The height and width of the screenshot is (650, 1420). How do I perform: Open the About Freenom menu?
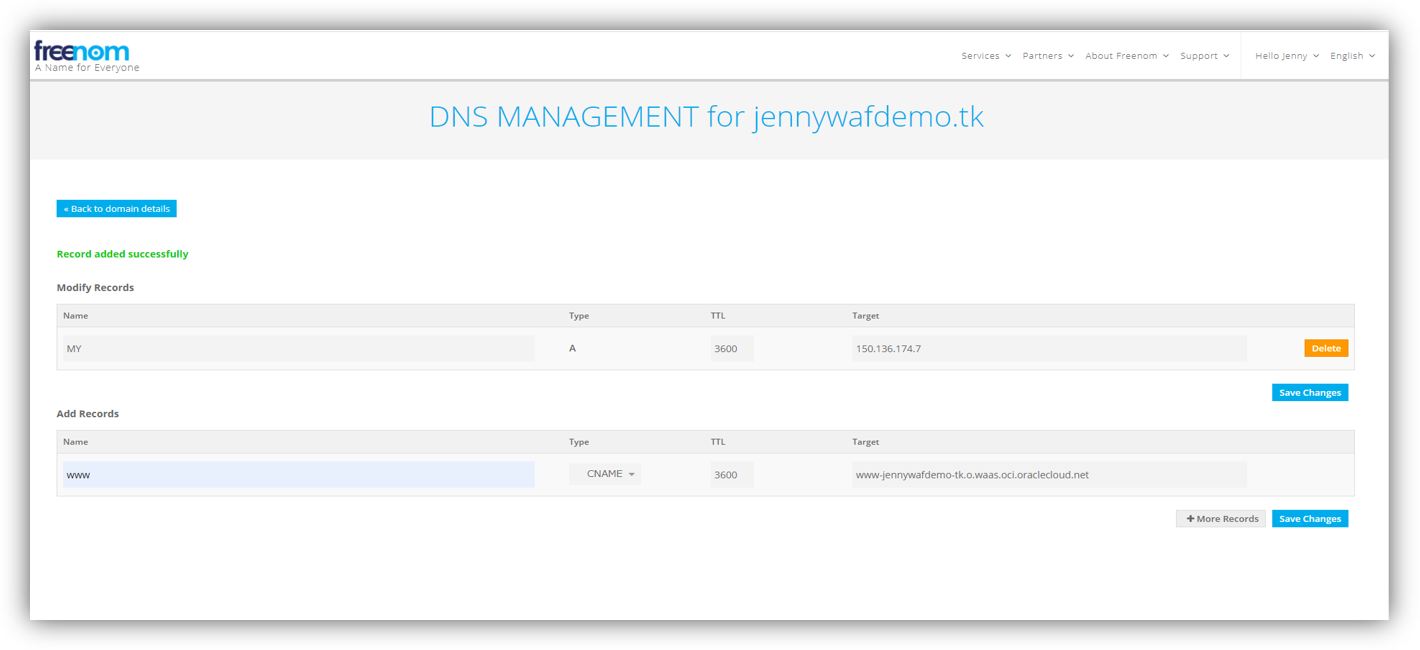pyautogui.click(x=1126, y=56)
